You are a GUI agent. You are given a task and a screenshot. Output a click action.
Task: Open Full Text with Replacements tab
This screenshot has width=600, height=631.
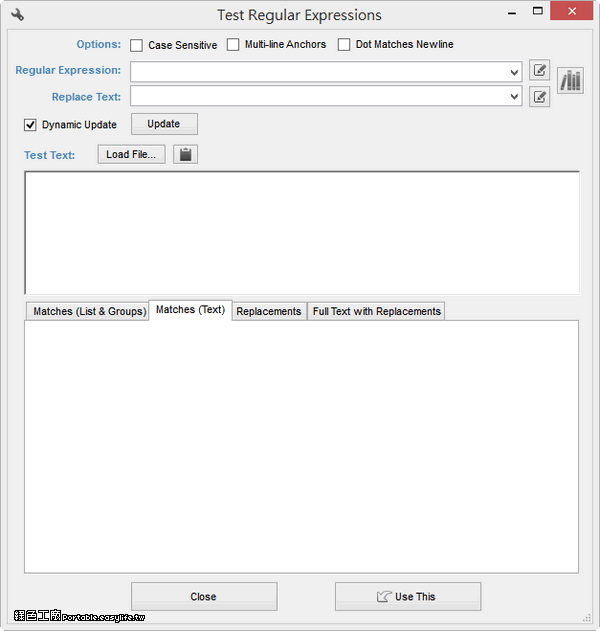pos(376,311)
